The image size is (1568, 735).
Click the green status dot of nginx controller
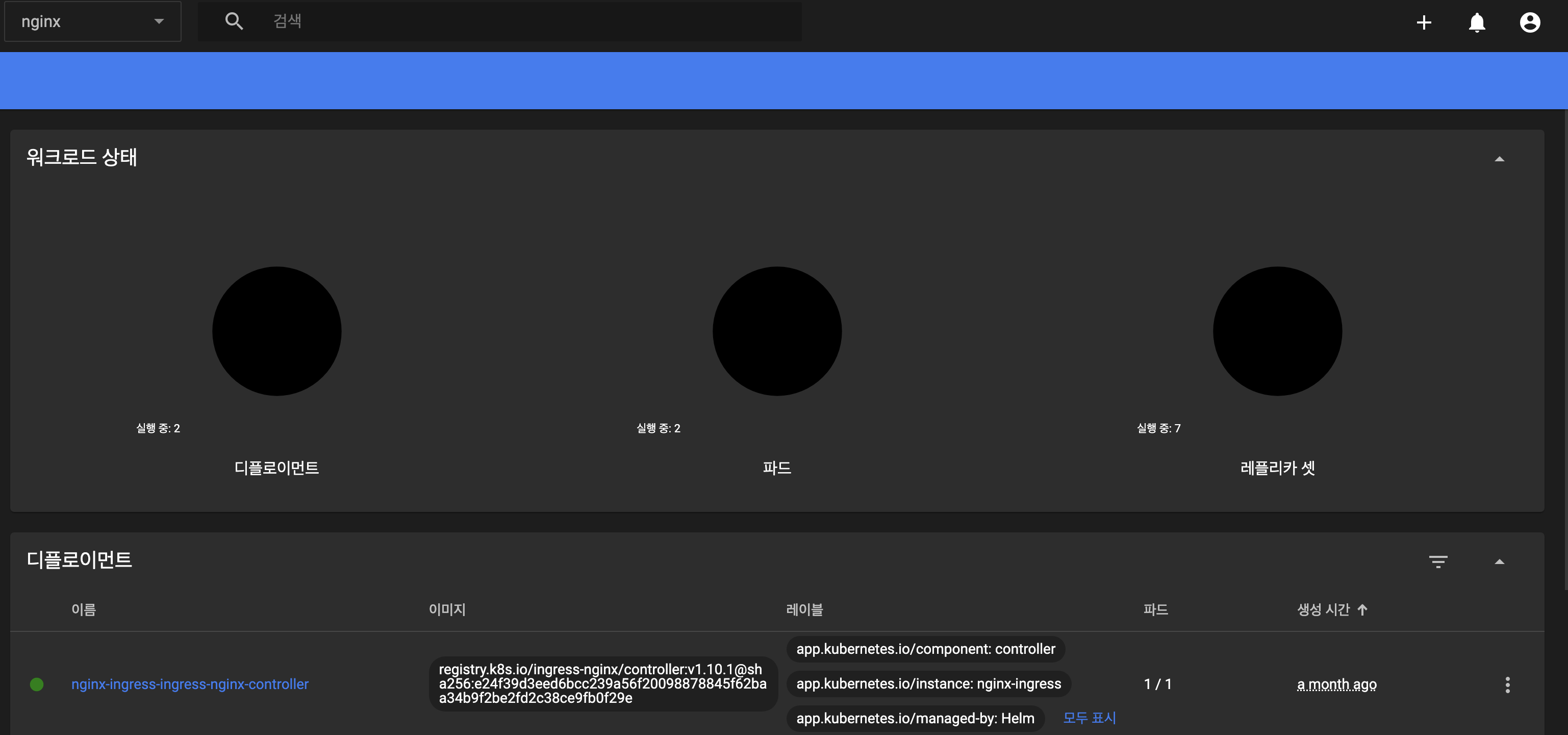click(37, 684)
